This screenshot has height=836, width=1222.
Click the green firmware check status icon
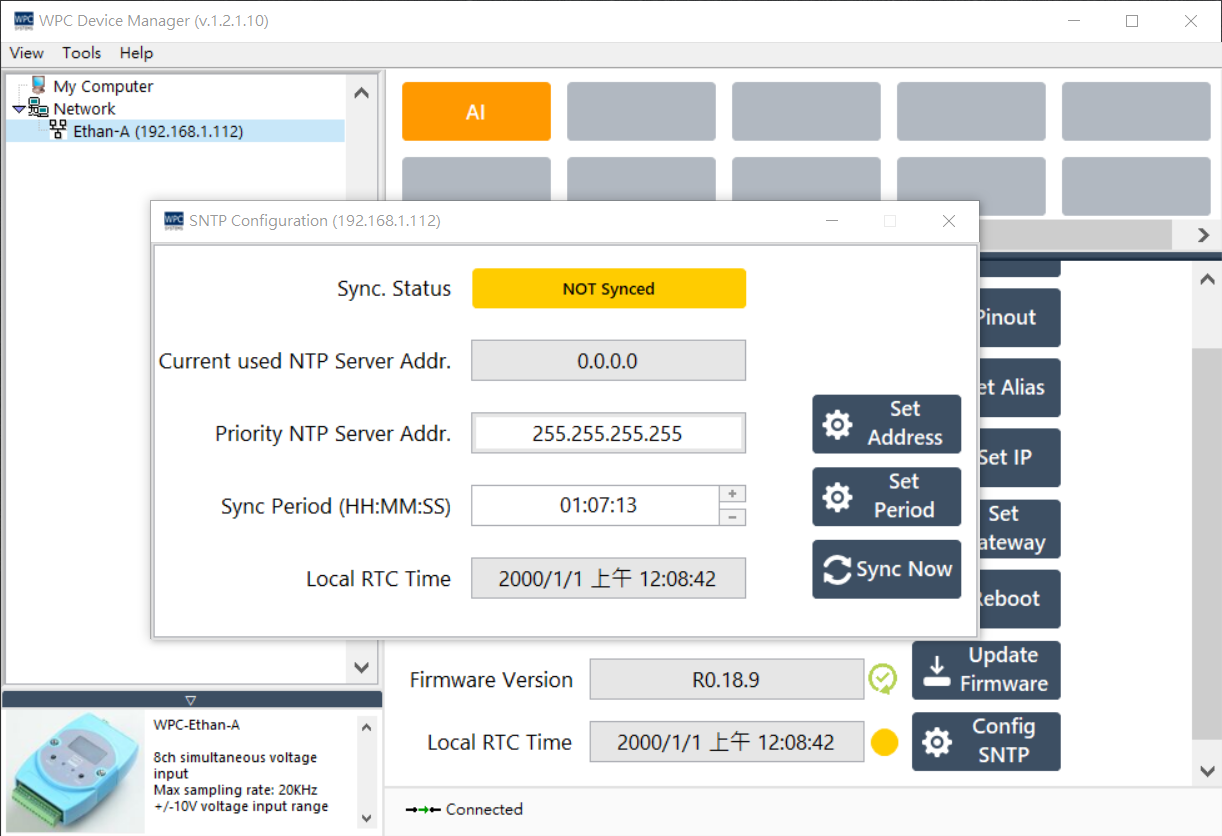tap(883, 679)
